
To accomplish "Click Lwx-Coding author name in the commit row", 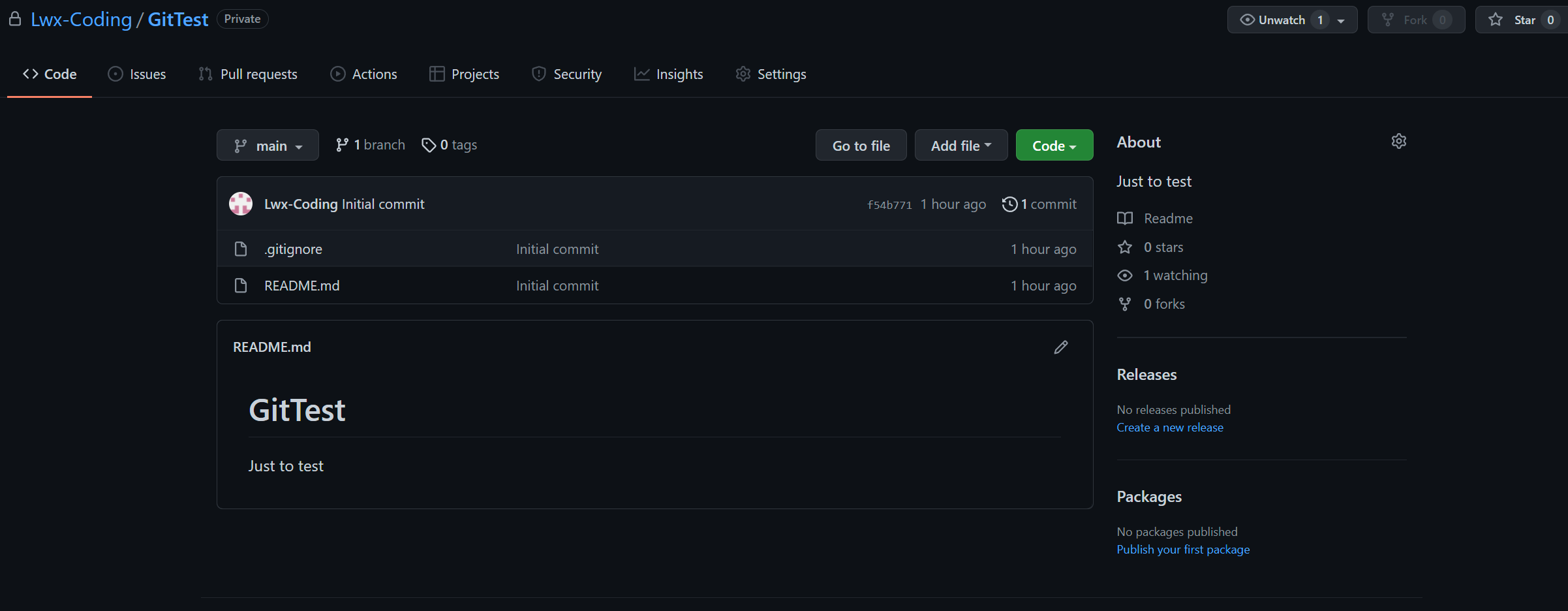I will (x=301, y=204).
